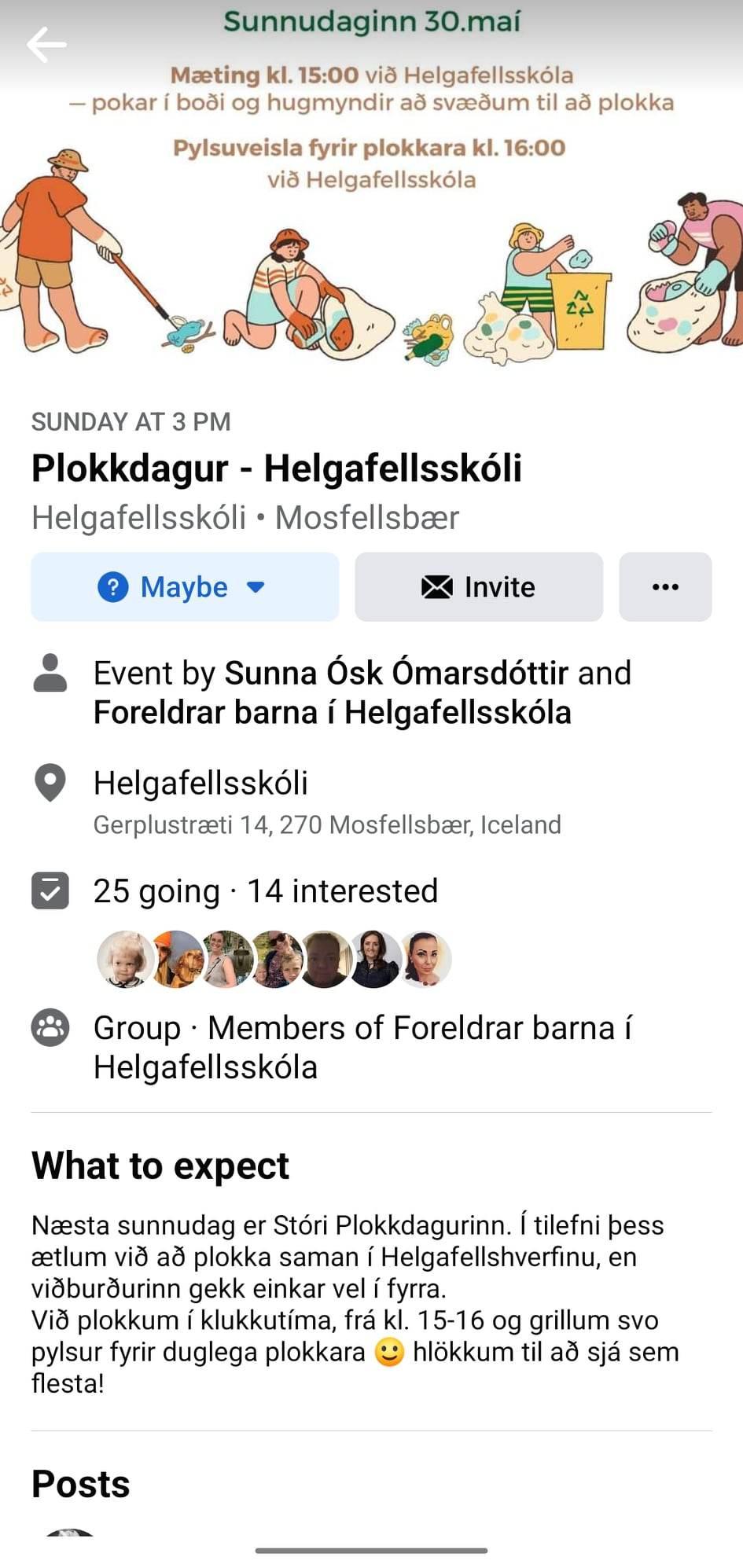The width and height of the screenshot is (743, 1568).
Task: Open the three-dots more options button
Action: click(665, 587)
